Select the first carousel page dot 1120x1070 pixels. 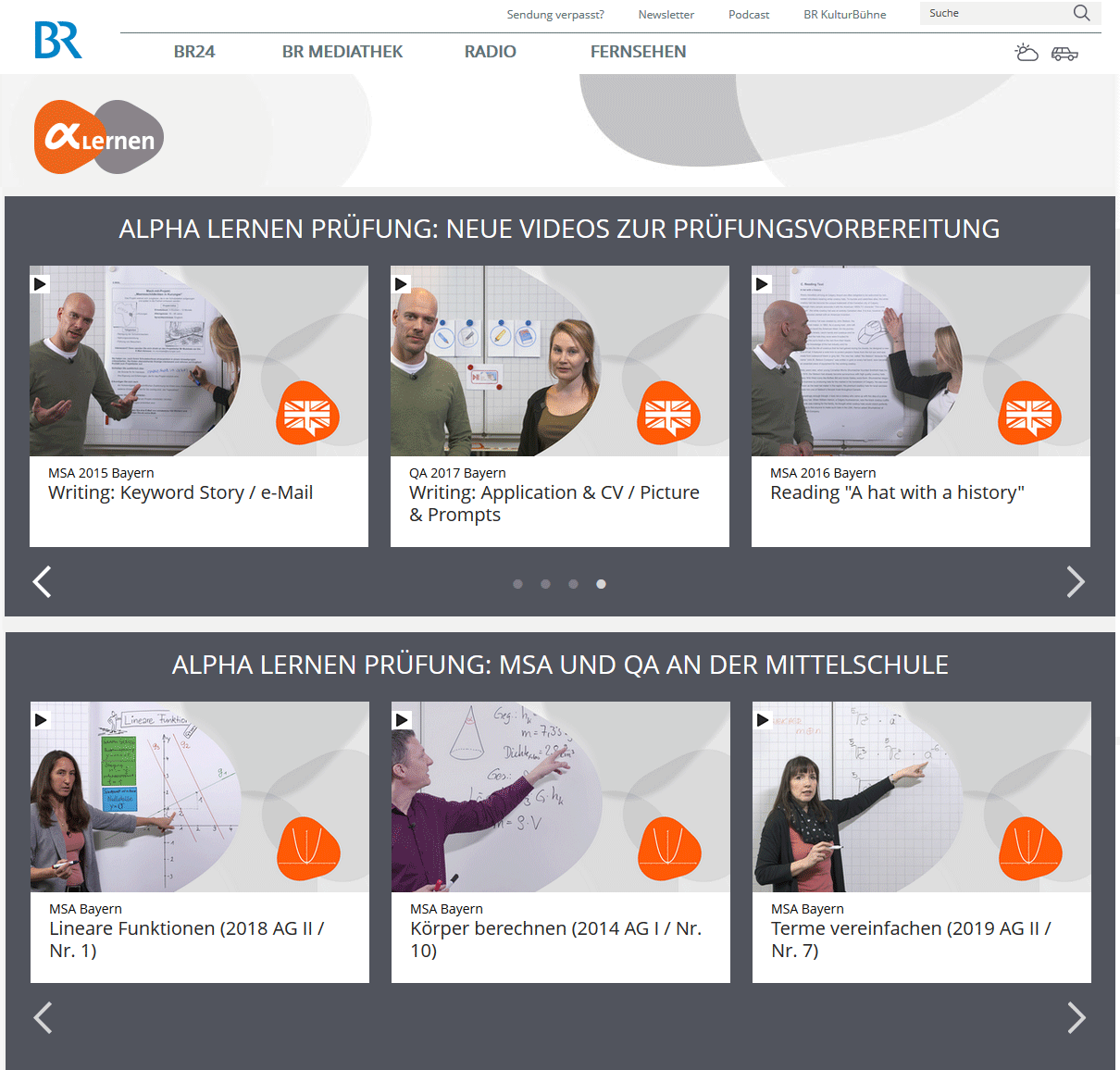(517, 584)
